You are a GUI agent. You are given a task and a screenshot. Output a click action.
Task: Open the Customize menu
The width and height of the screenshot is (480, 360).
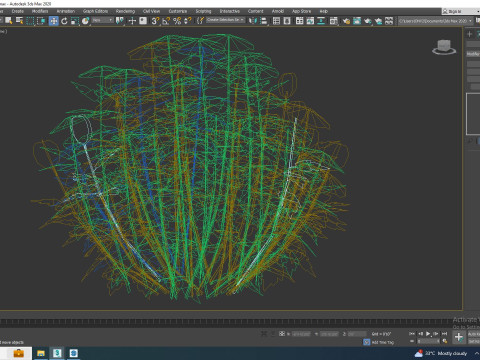point(178,11)
